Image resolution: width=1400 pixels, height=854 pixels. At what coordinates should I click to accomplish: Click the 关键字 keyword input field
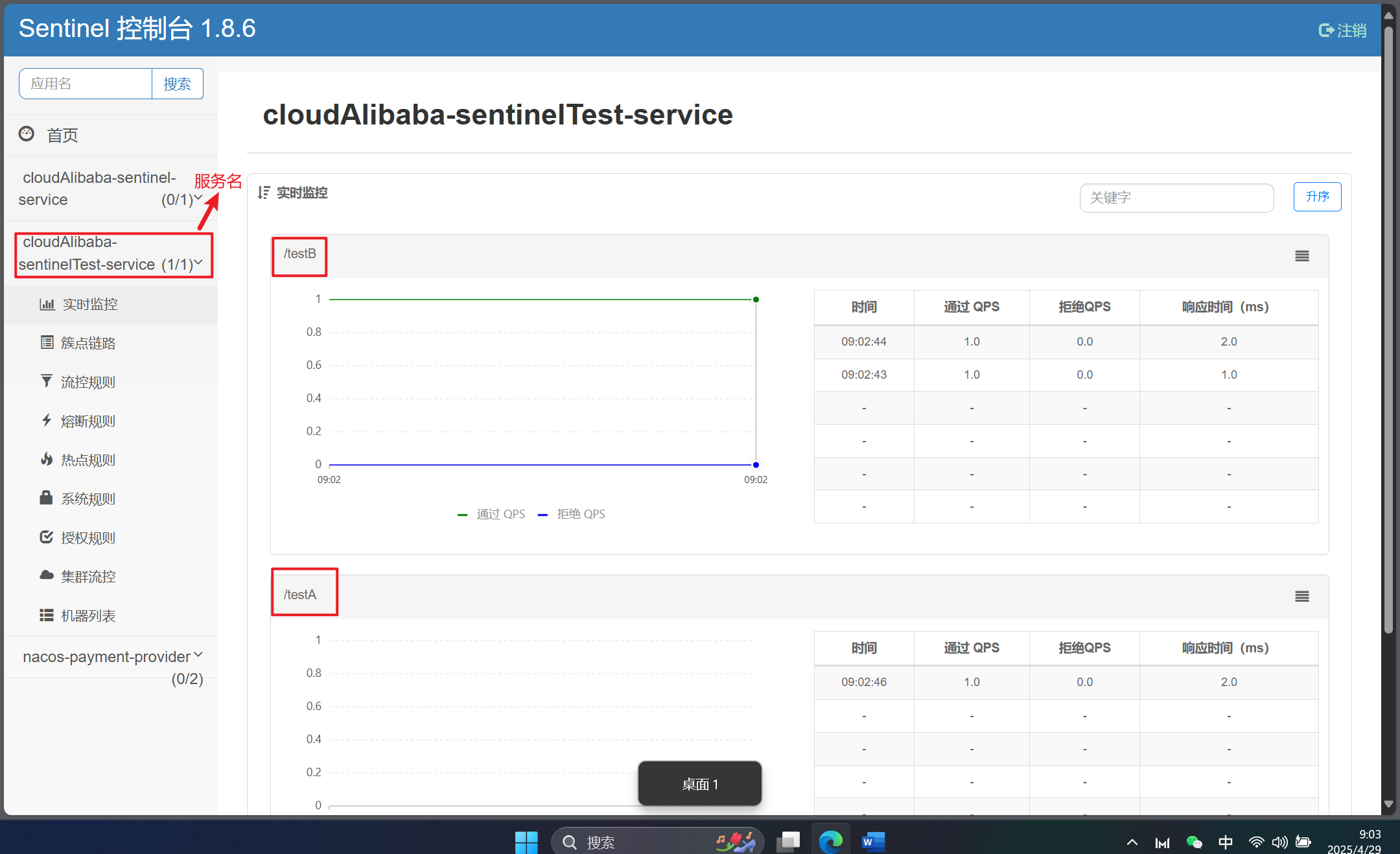[1176, 198]
